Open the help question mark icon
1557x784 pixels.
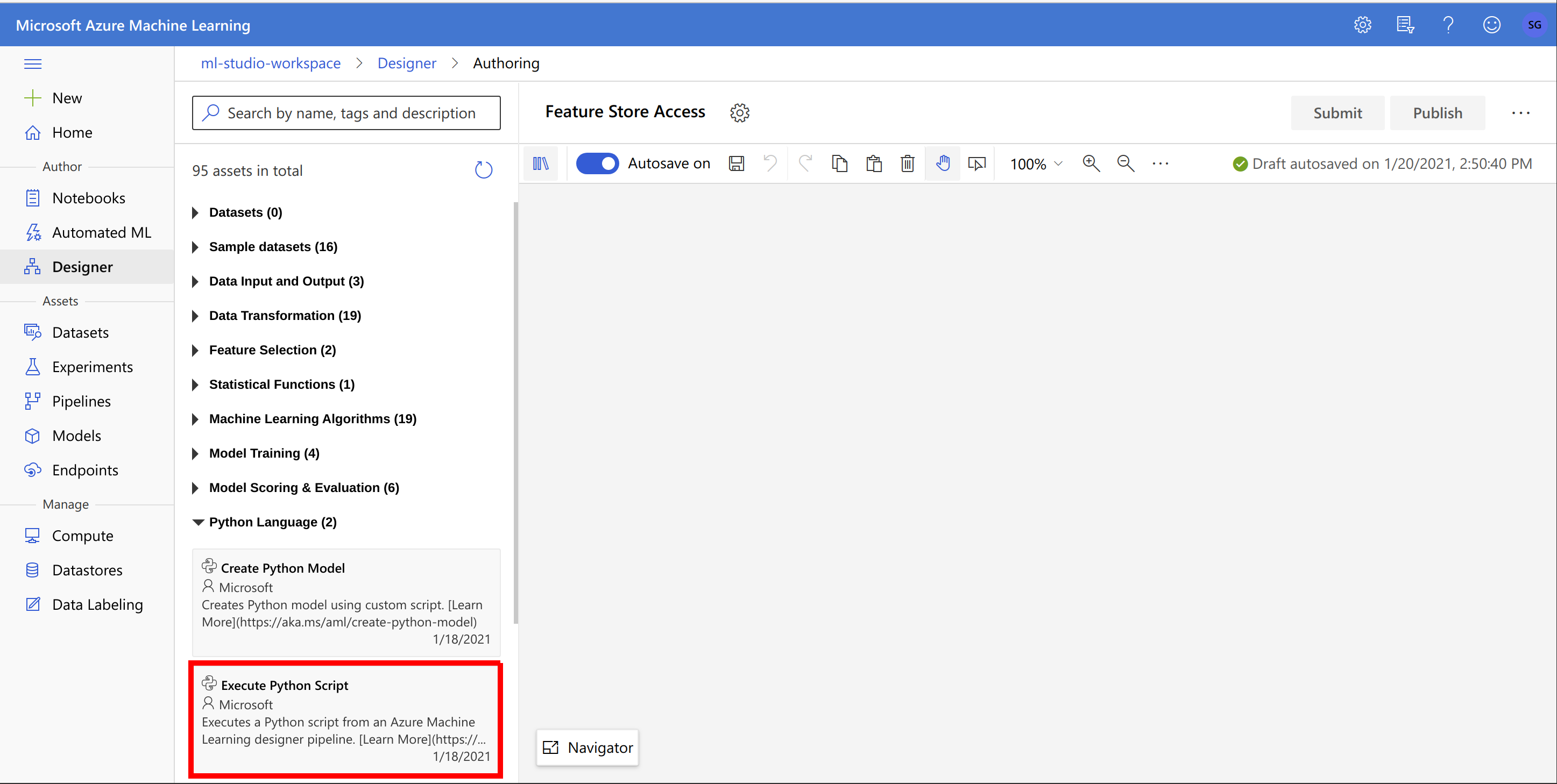1448,25
